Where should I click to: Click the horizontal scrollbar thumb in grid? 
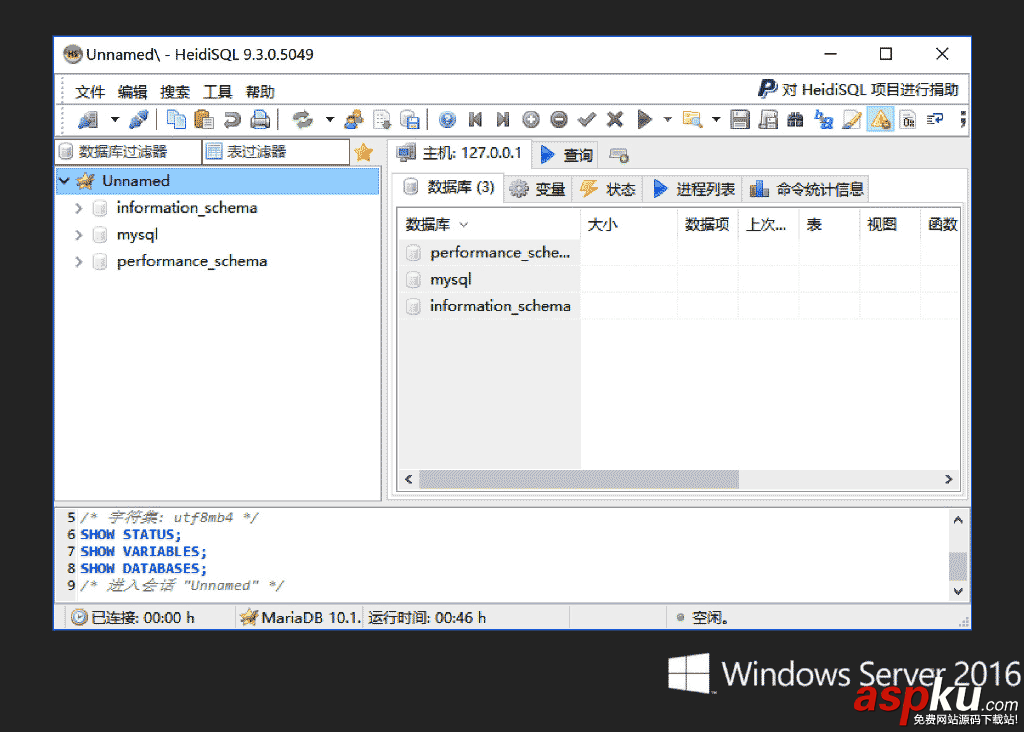coord(579,479)
